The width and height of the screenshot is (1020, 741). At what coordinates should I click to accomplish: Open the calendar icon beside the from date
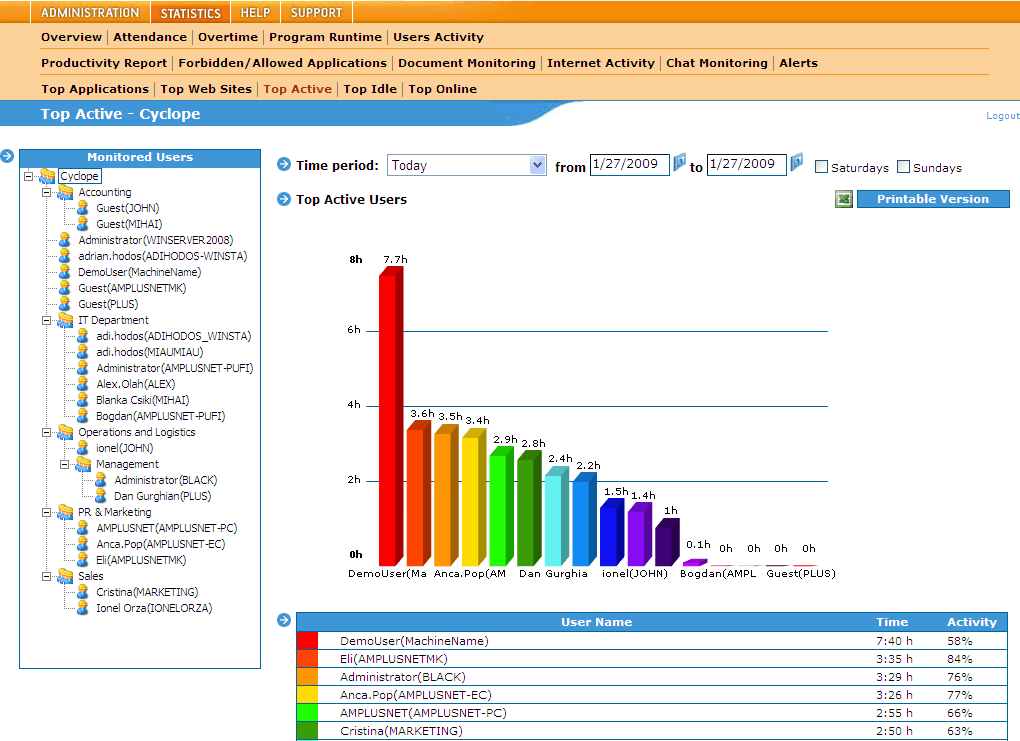pyautogui.click(x=680, y=163)
